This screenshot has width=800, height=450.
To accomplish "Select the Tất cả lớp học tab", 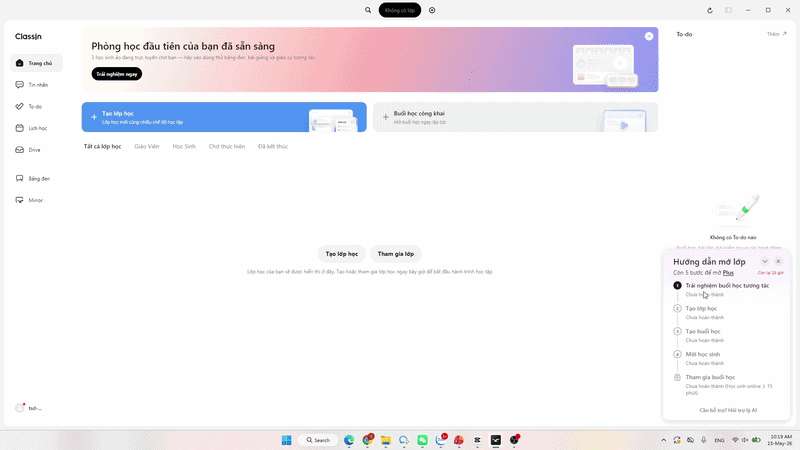I will tap(103, 146).
